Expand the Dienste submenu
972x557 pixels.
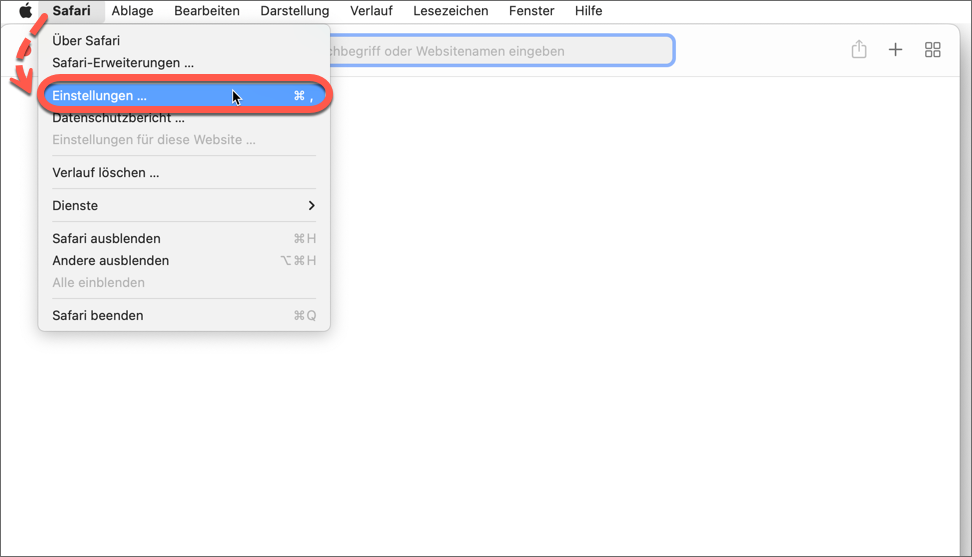(184, 206)
